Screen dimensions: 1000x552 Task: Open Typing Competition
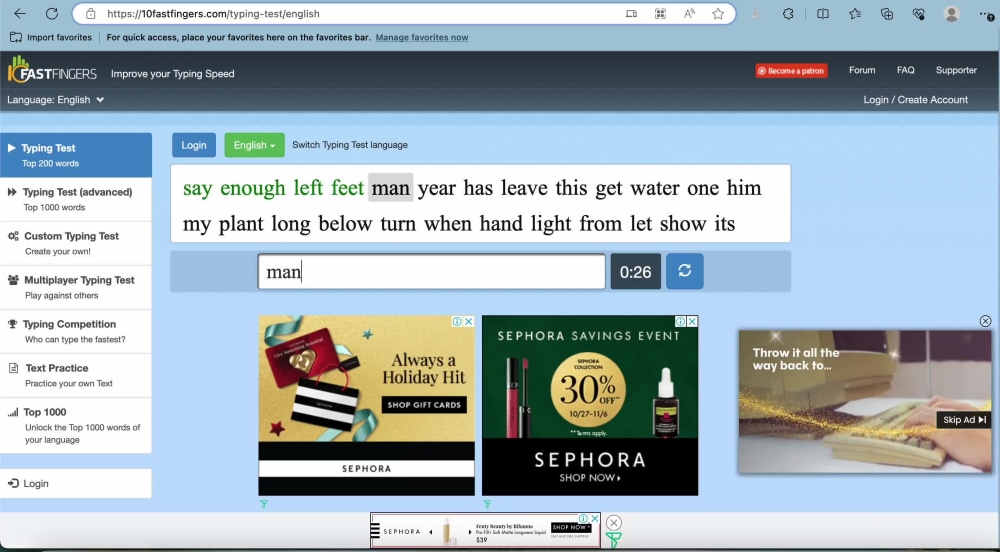tap(76, 331)
